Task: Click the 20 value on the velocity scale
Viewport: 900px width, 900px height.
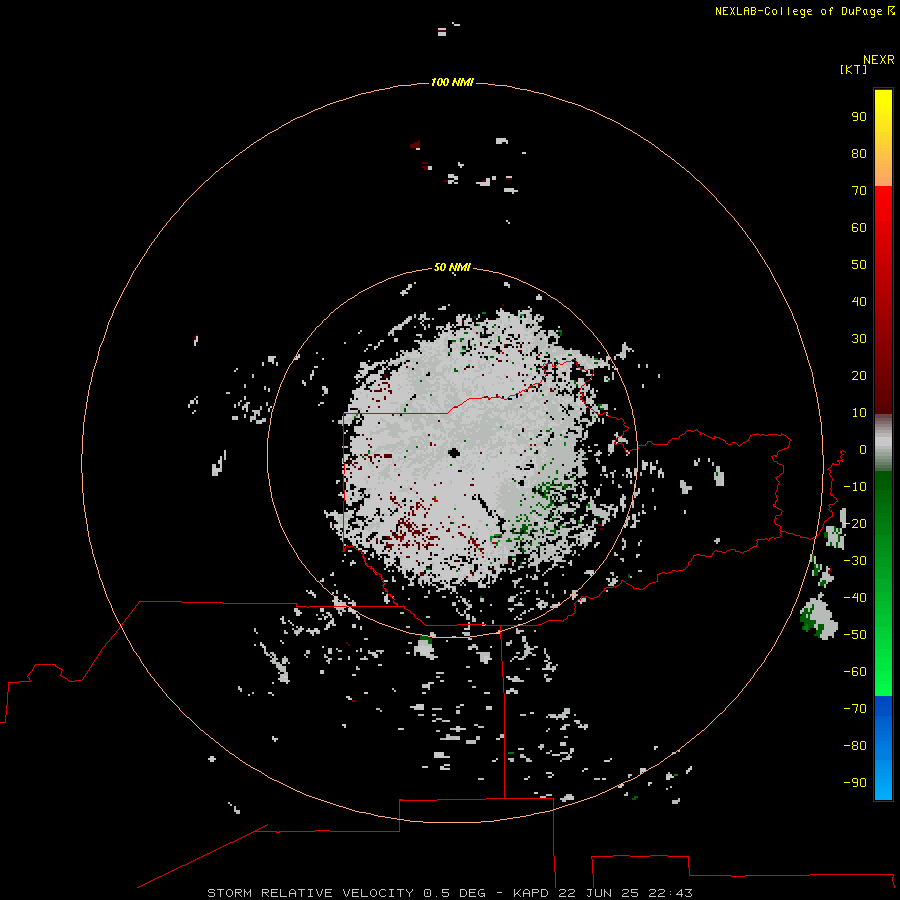Action: pyautogui.click(x=859, y=376)
